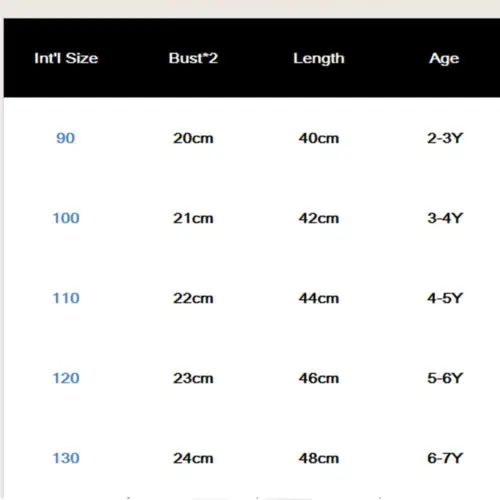Click the Int'l Size column header

(x=66, y=58)
